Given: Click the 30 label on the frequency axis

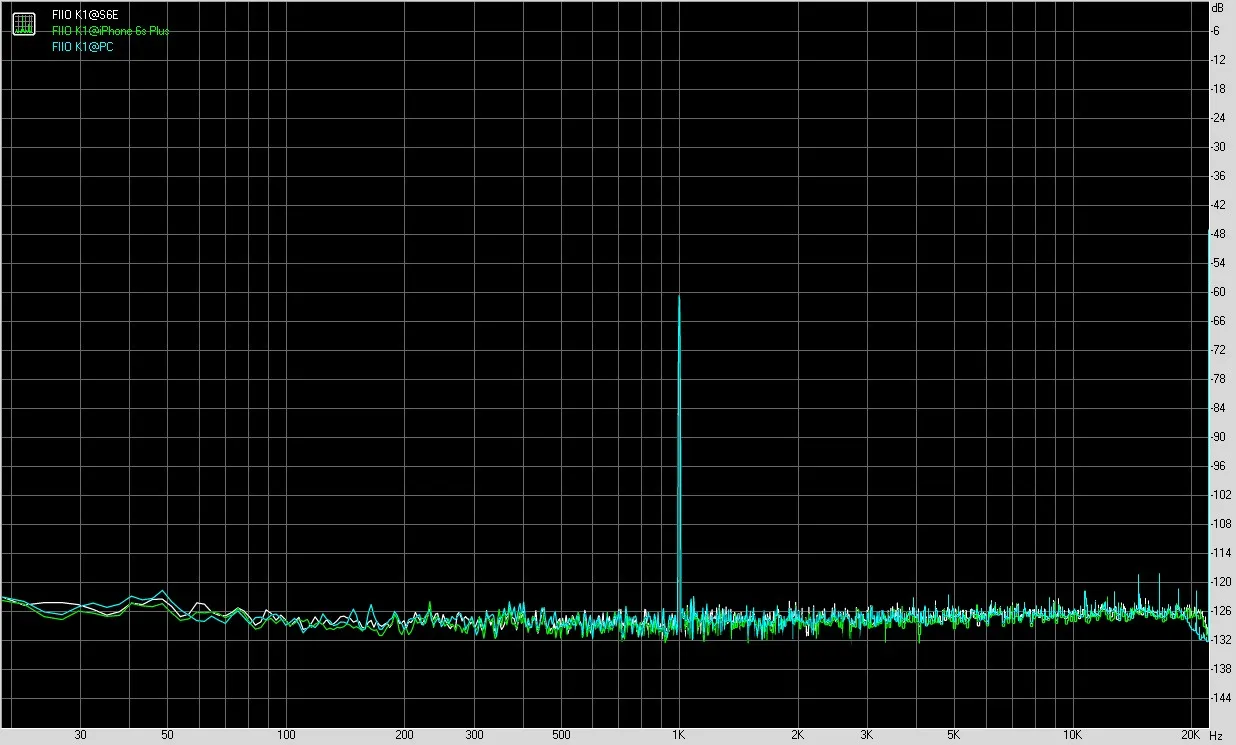Looking at the screenshot, I should (80, 735).
